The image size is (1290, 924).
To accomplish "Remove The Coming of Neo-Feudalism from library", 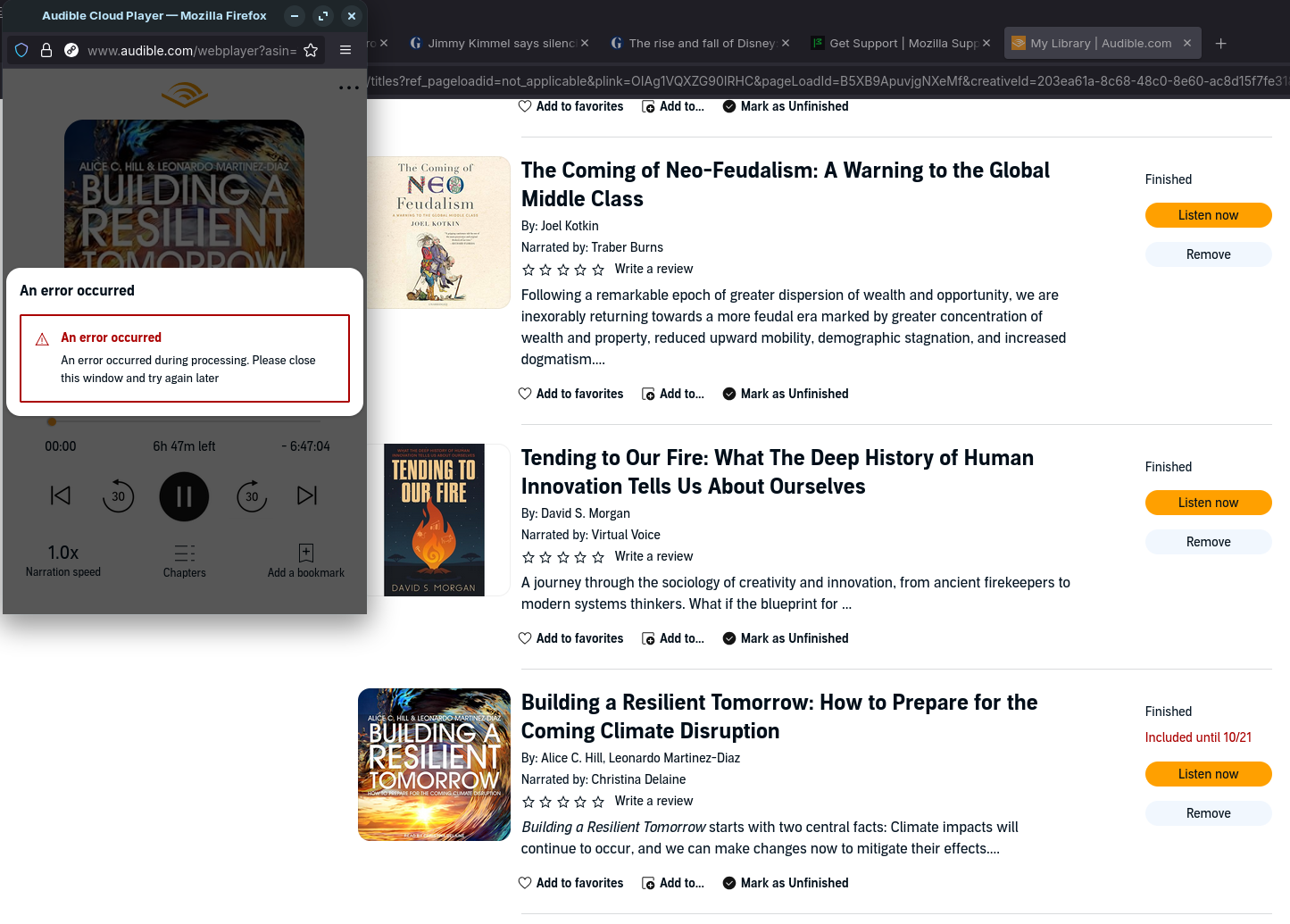I will coord(1209,254).
